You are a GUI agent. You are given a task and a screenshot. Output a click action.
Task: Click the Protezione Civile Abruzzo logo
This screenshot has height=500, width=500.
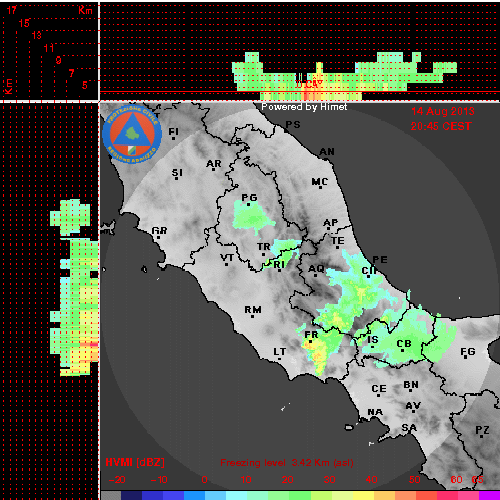coord(132,134)
